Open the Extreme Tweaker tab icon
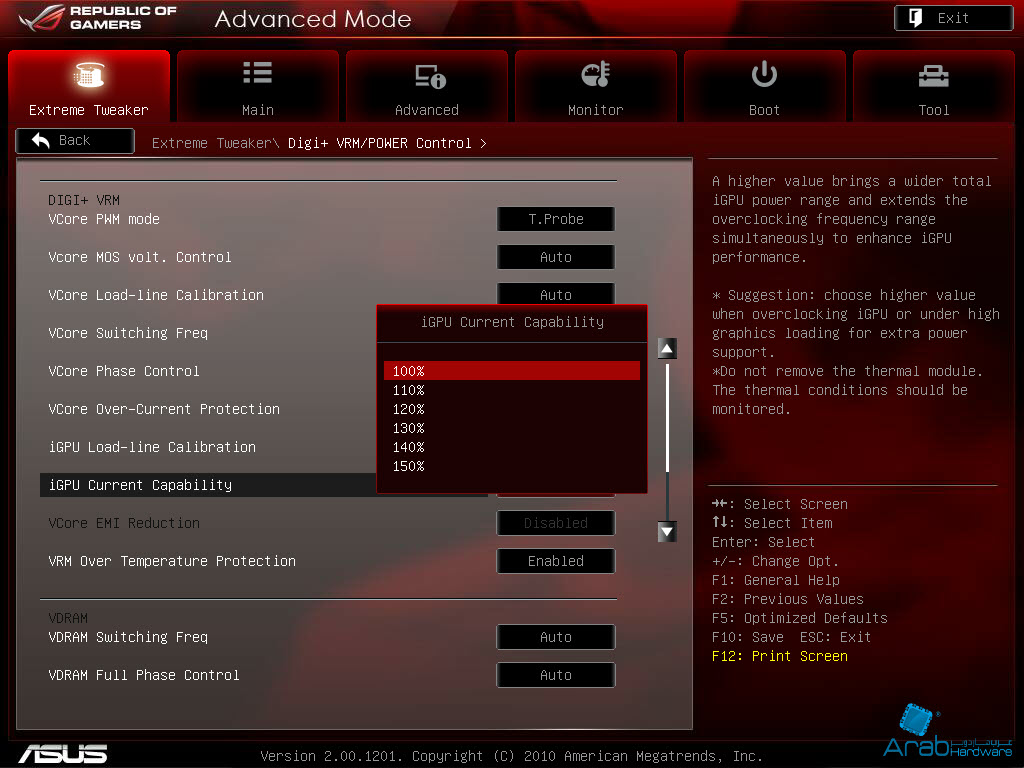The height and width of the screenshot is (768, 1024). [x=89, y=76]
